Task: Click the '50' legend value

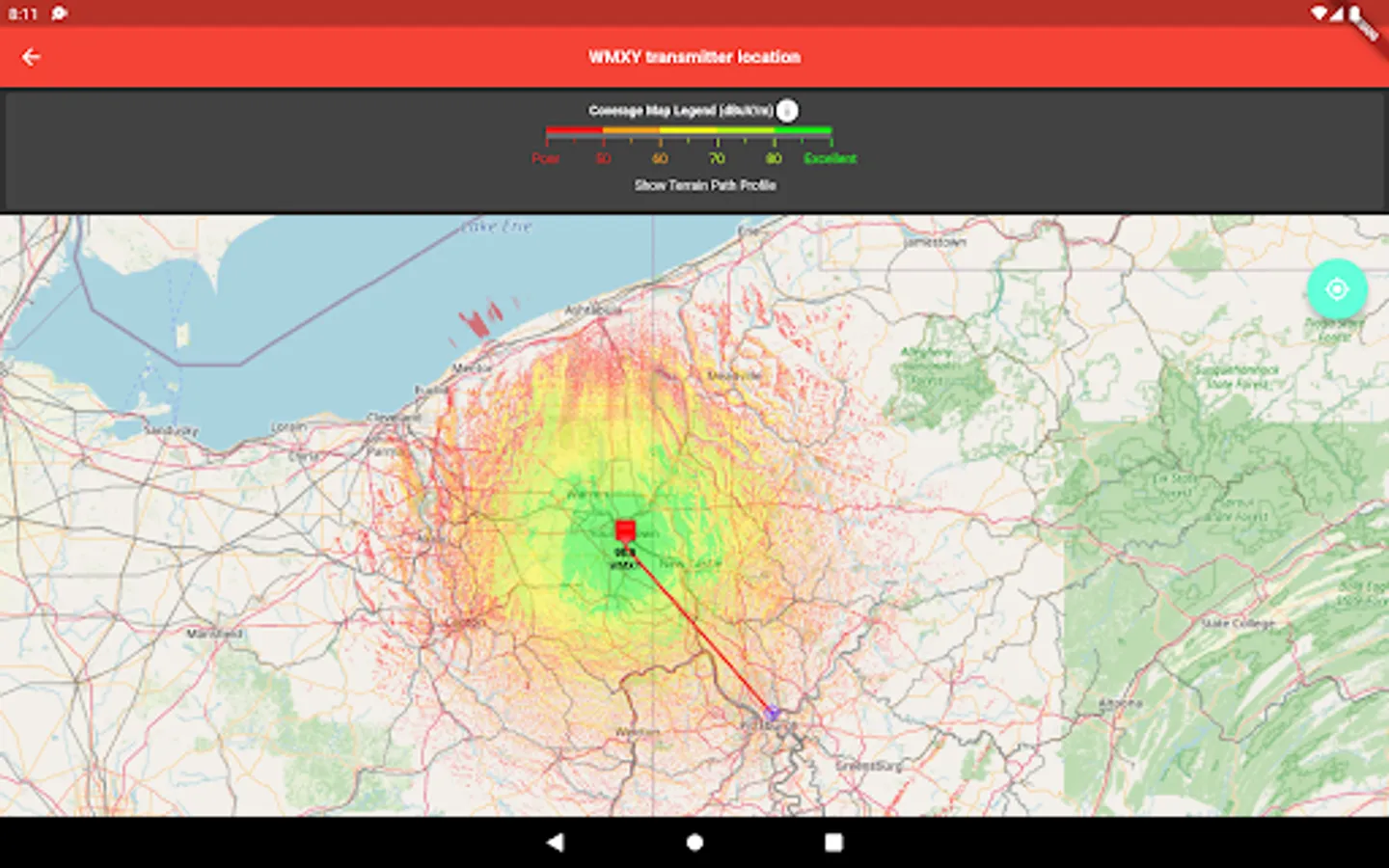Action: tap(603, 158)
